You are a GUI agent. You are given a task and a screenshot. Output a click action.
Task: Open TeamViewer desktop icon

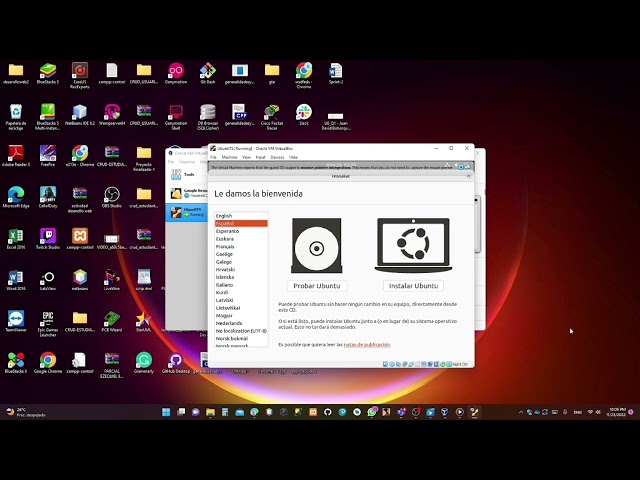point(16,321)
